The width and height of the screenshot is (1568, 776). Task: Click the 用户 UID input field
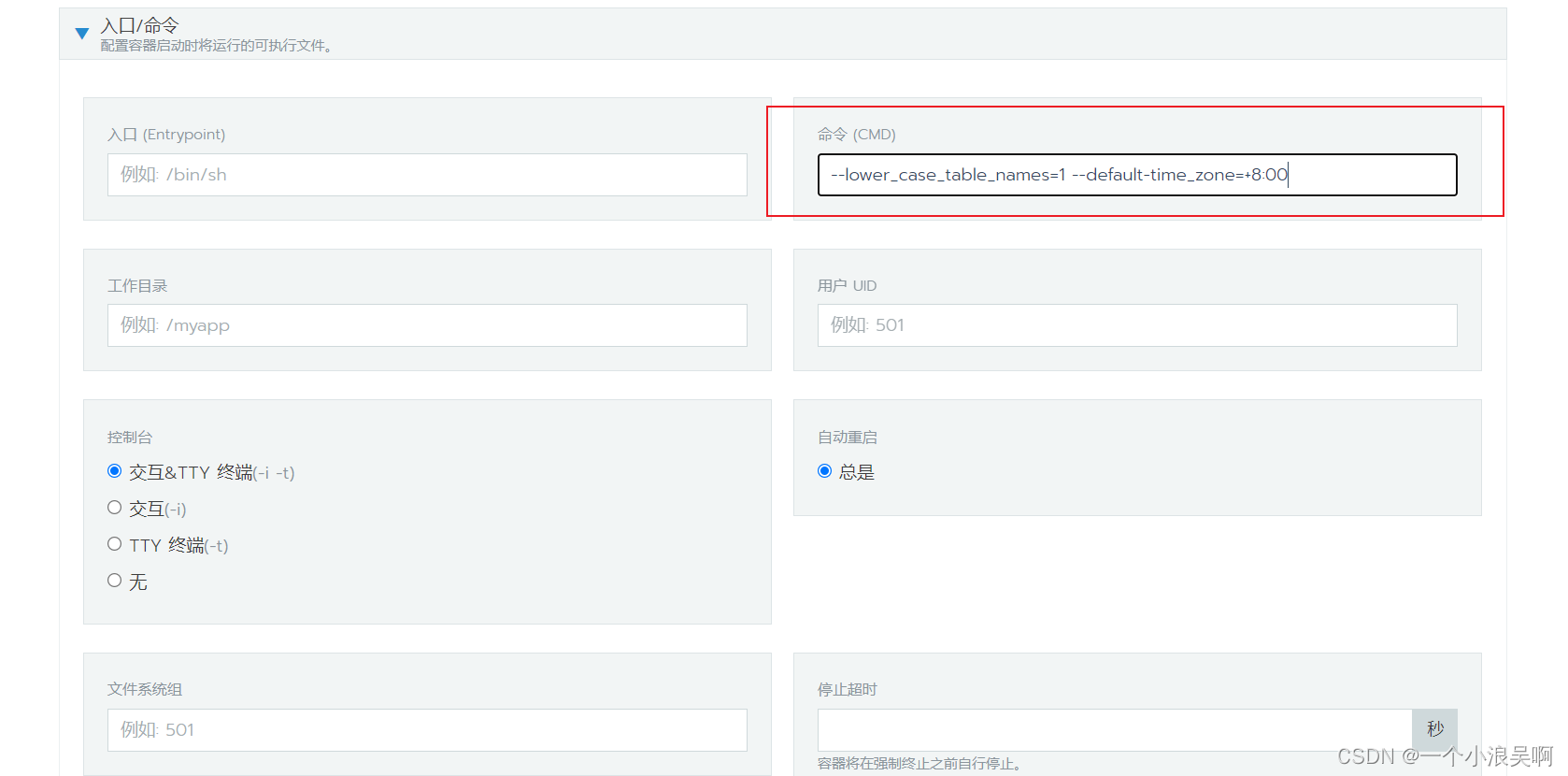tap(1137, 325)
